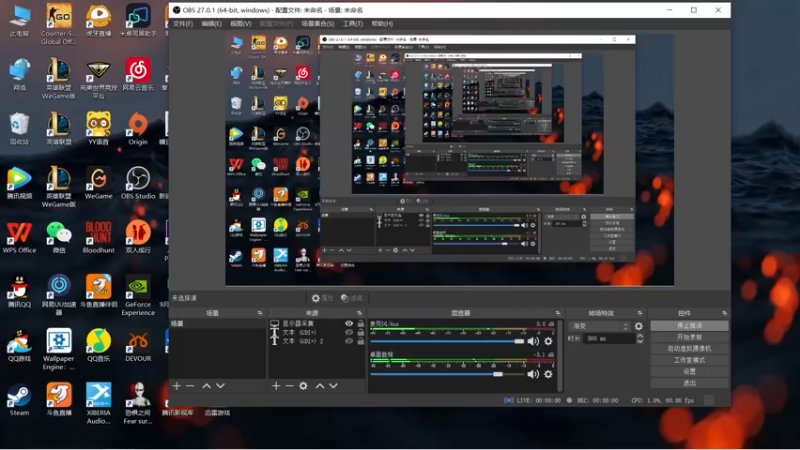Click the 启动虚拟摄像机 button
This screenshot has width=800, height=450.
689,348
